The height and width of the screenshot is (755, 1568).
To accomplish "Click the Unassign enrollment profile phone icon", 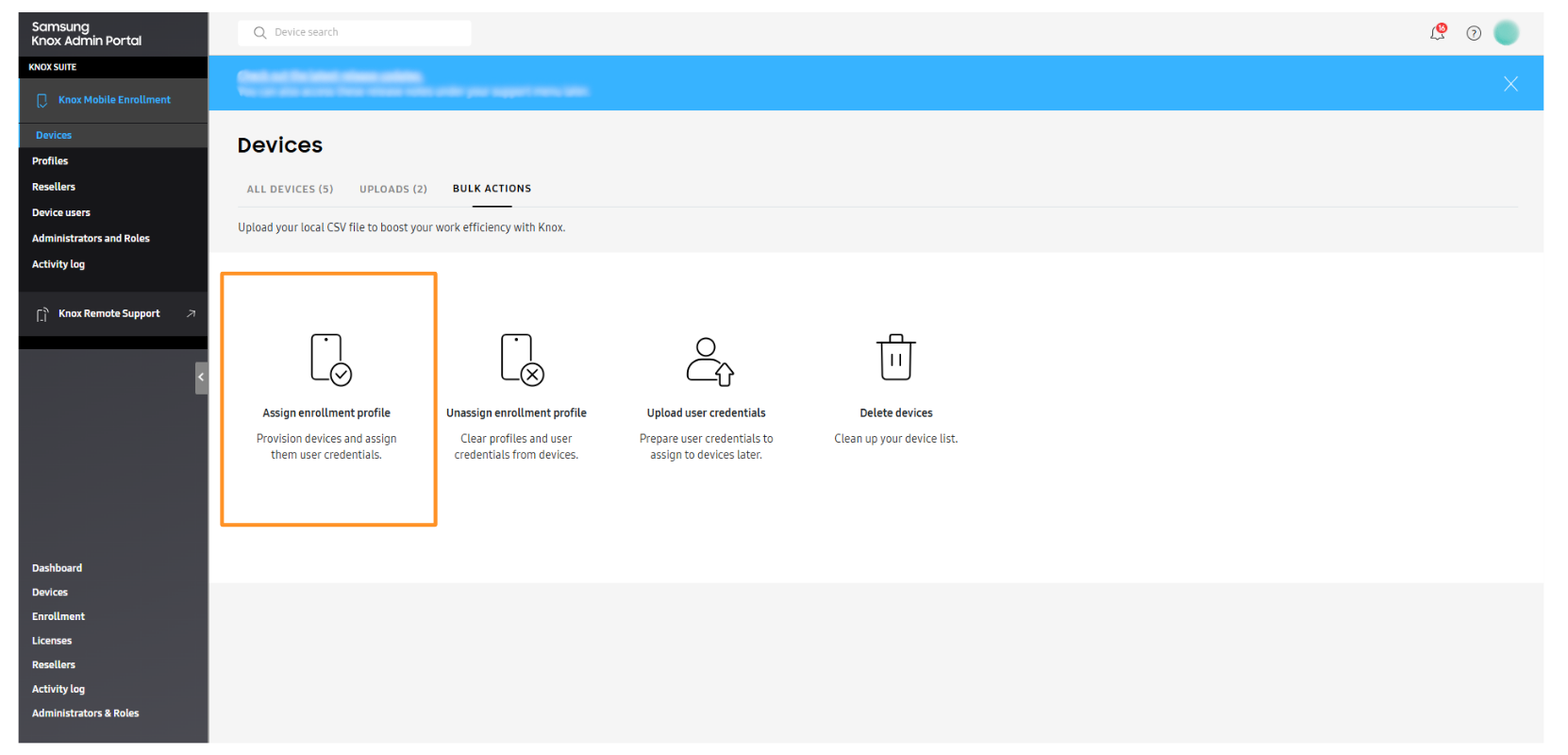I will [x=522, y=360].
